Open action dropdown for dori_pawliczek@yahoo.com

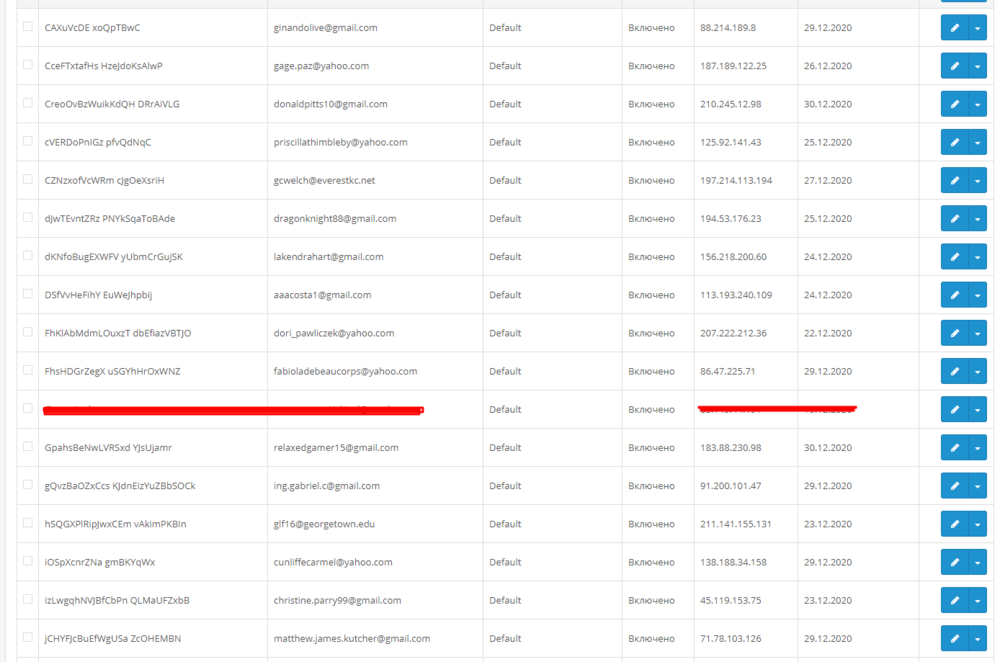(x=977, y=333)
